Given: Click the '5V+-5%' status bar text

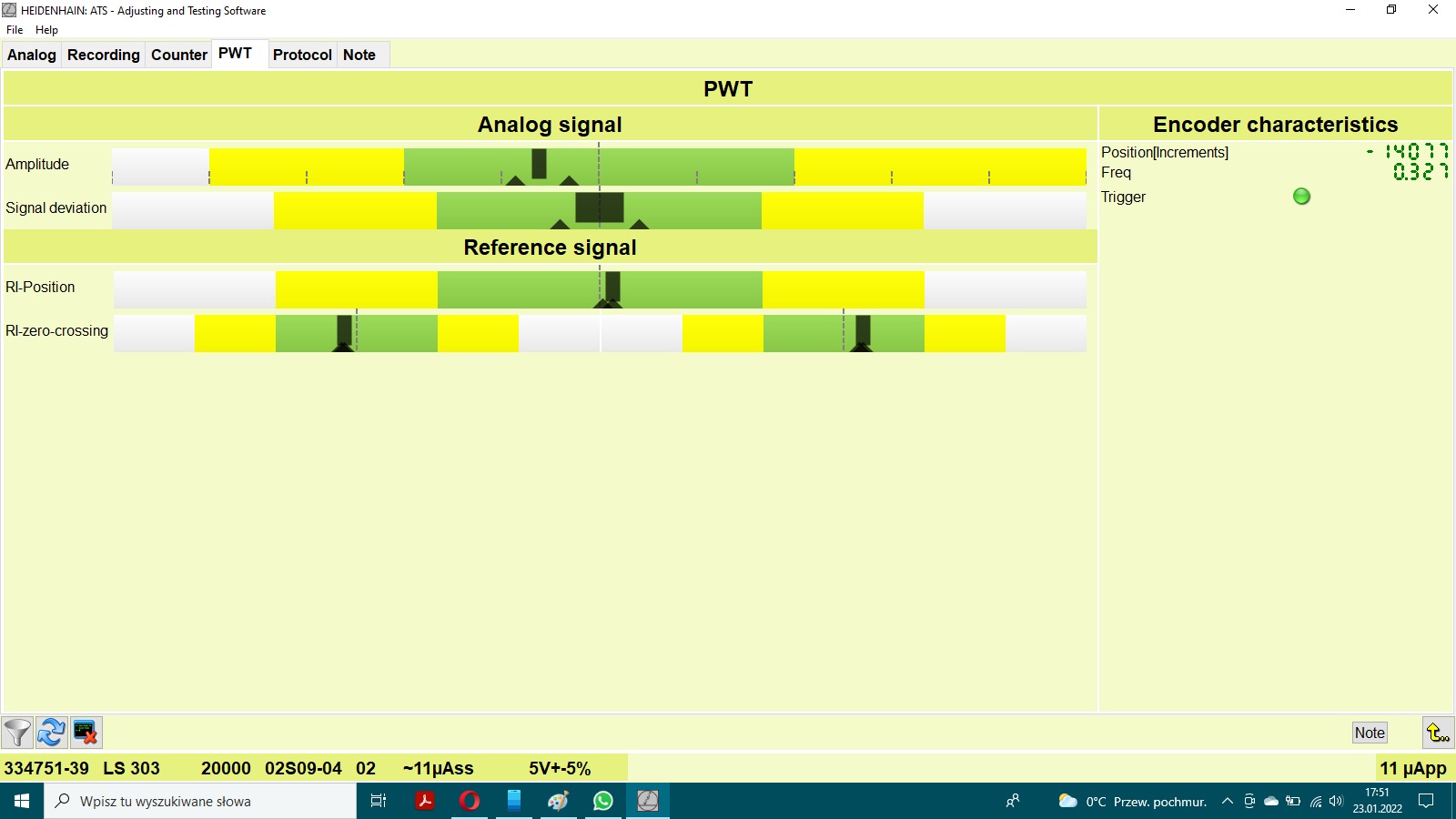Looking at the screenshot, I should [x=560, y=768].
